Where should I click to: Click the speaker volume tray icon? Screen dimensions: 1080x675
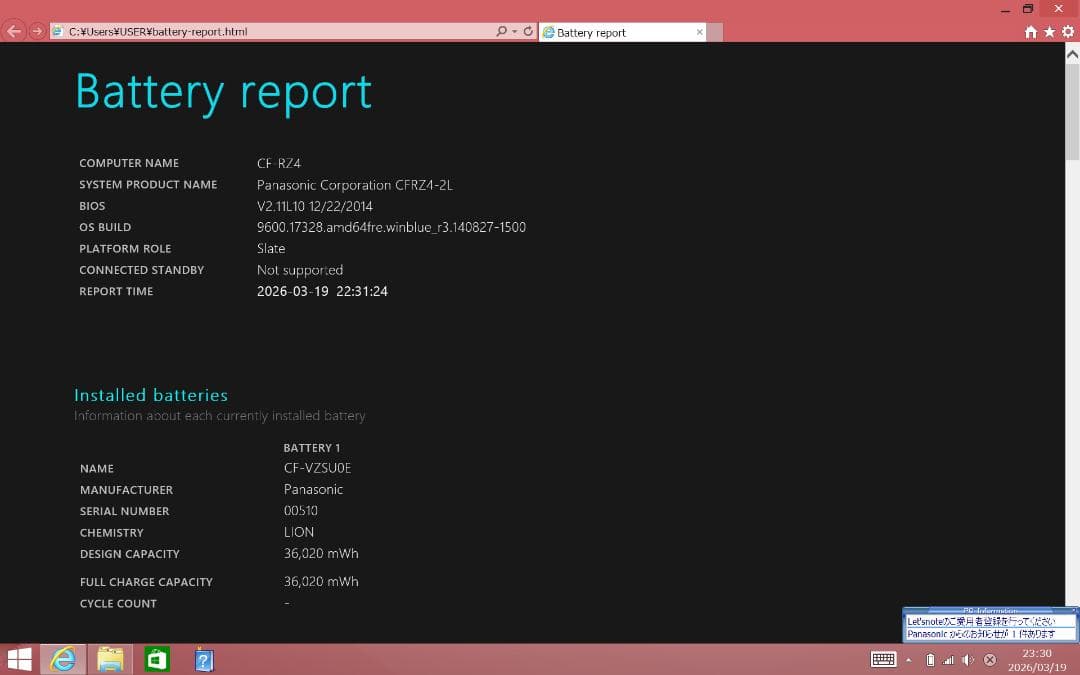tap(968, 660)
